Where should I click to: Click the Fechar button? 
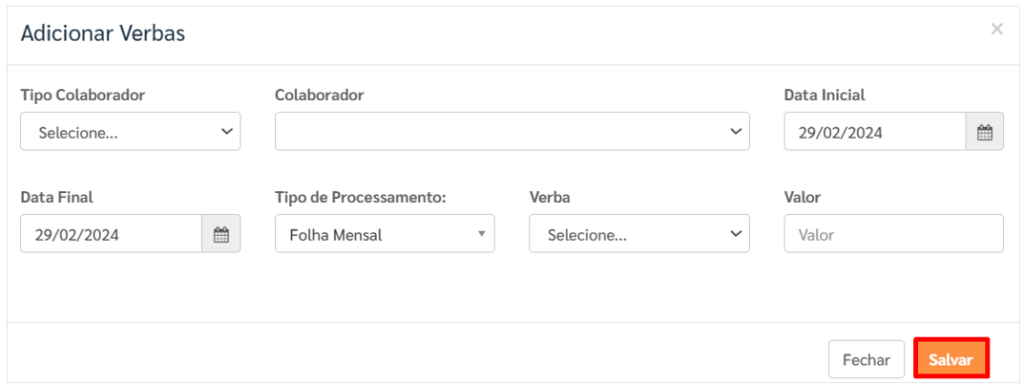coord(866,360)
